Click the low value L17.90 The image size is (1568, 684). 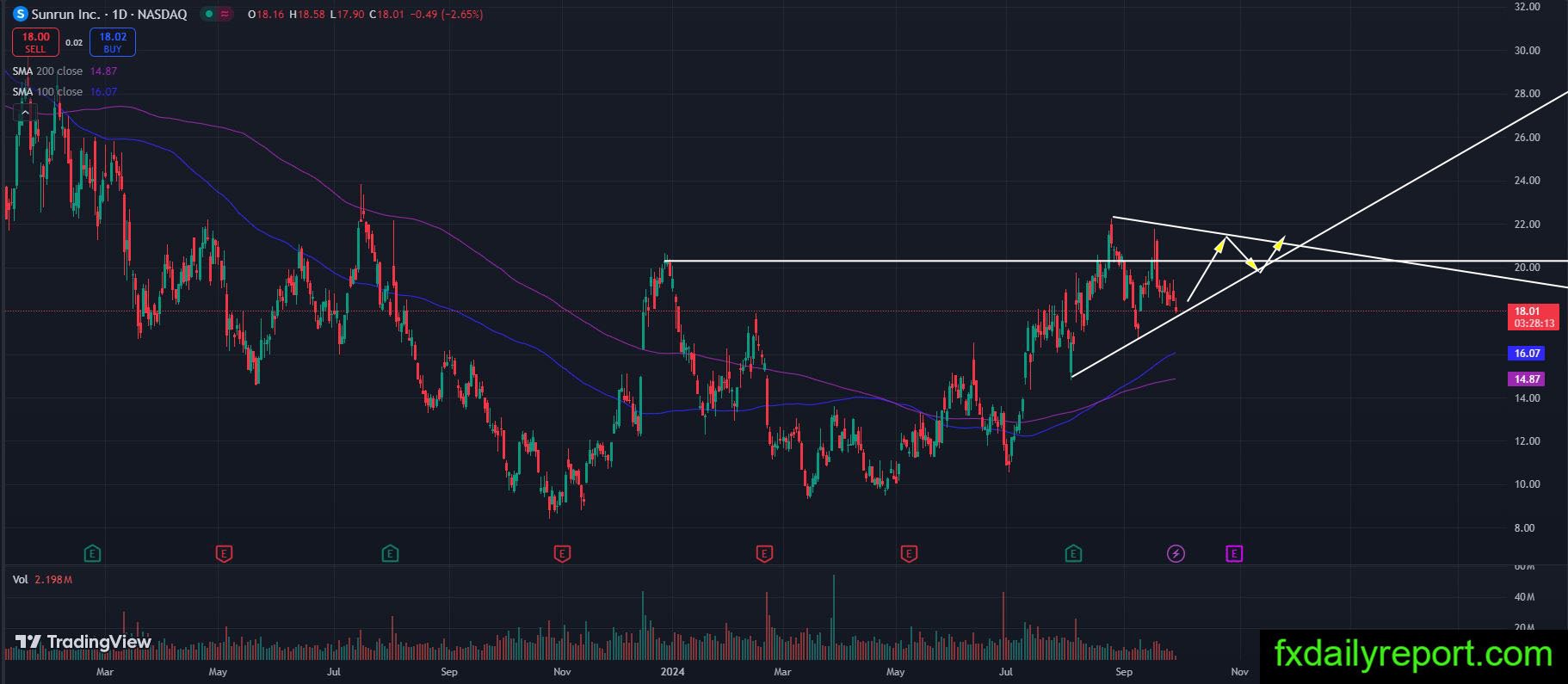click(x=348, y=15)
